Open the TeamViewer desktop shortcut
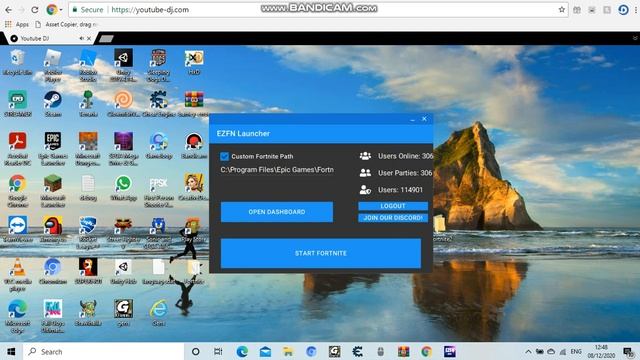Viewport: 640px width, 360px height. 17,229
